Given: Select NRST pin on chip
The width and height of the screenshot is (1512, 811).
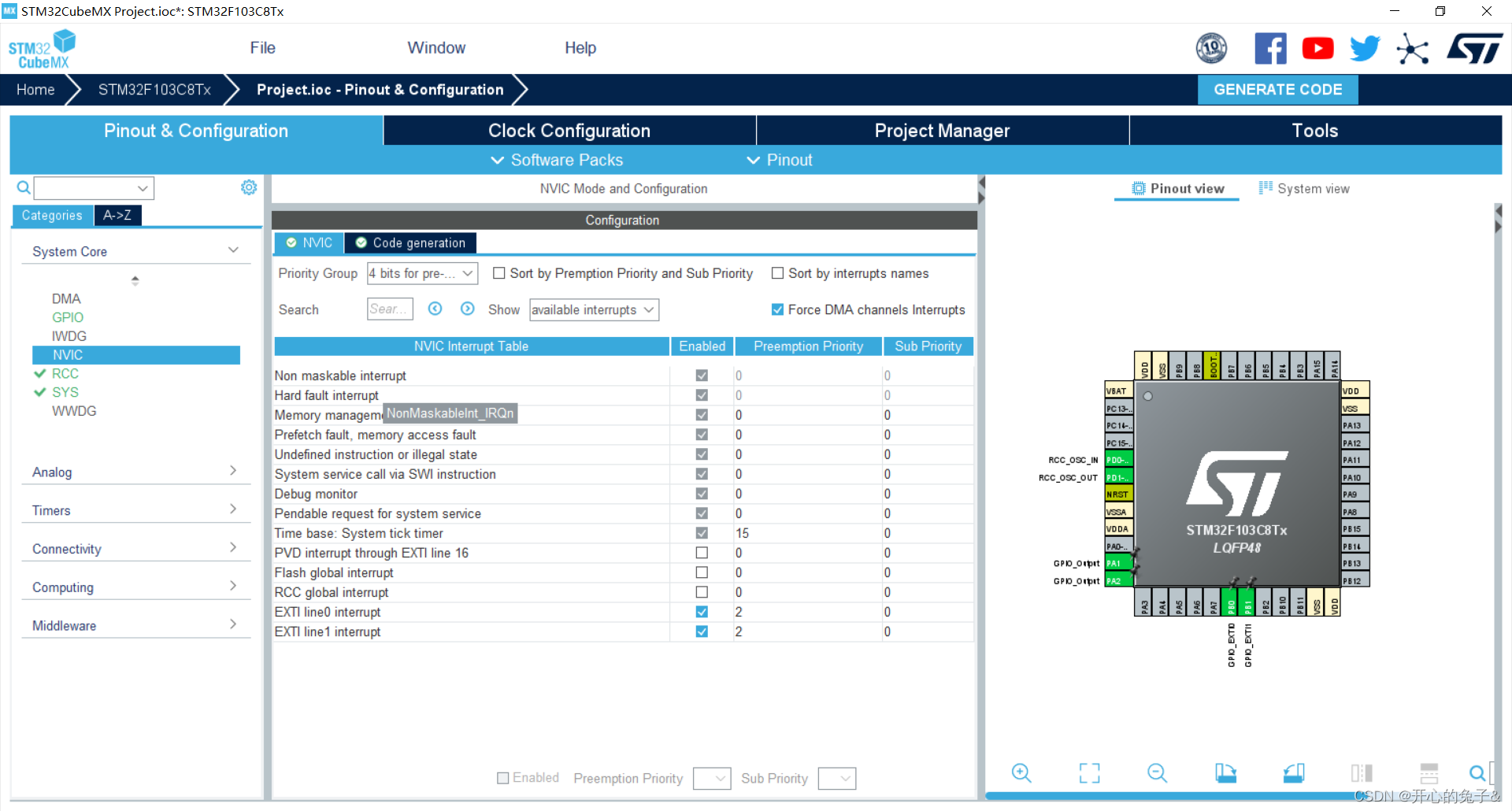Looking at the screenshot, I should point(1118,494).
